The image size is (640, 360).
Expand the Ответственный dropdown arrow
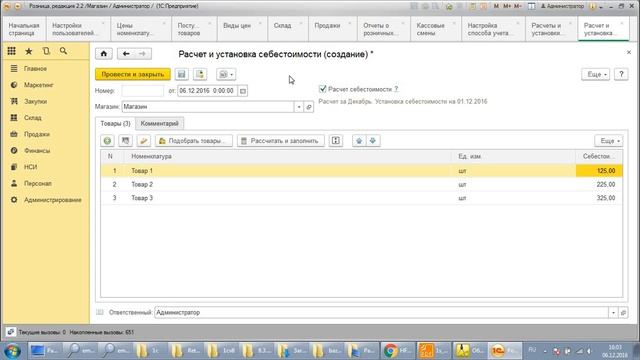point(613,313)
